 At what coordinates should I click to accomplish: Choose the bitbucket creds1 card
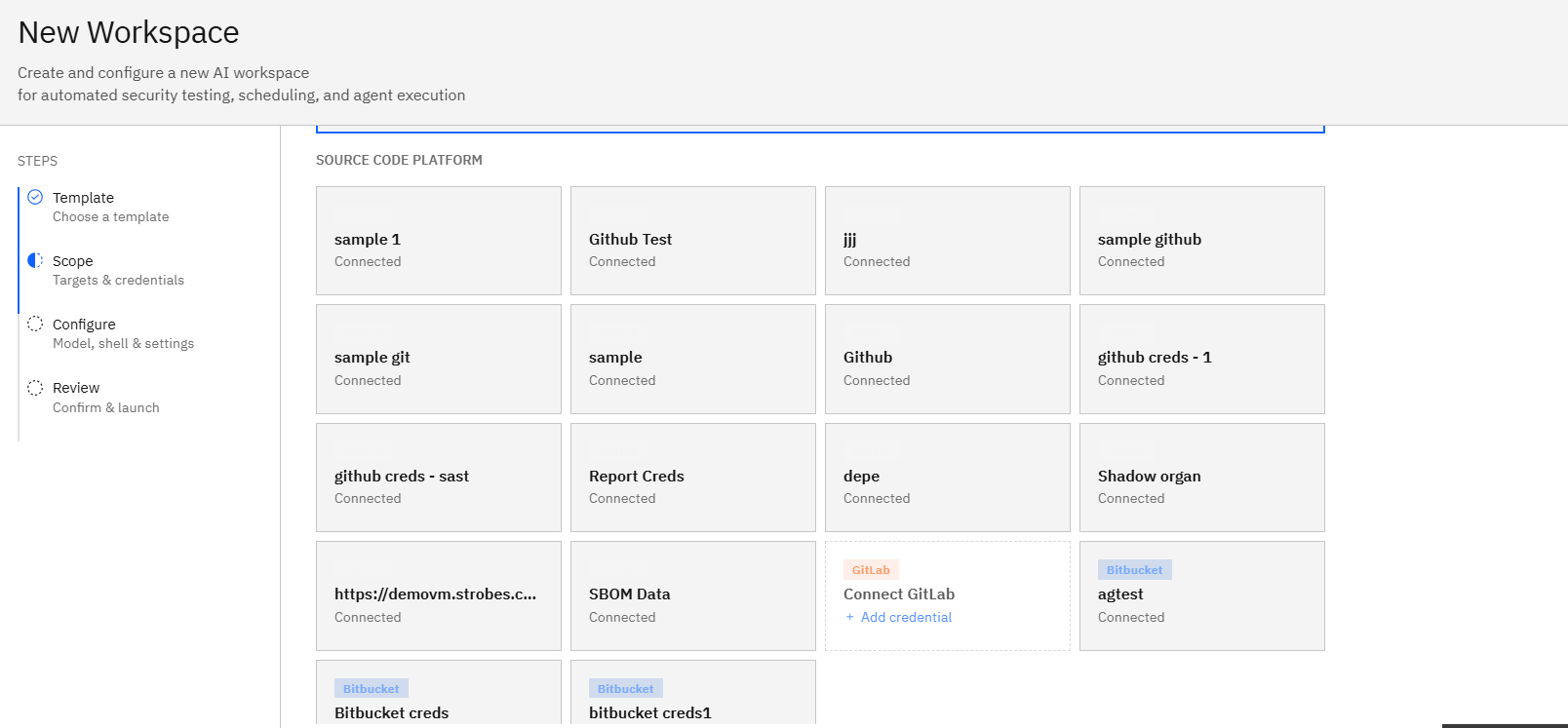(693, 693)
